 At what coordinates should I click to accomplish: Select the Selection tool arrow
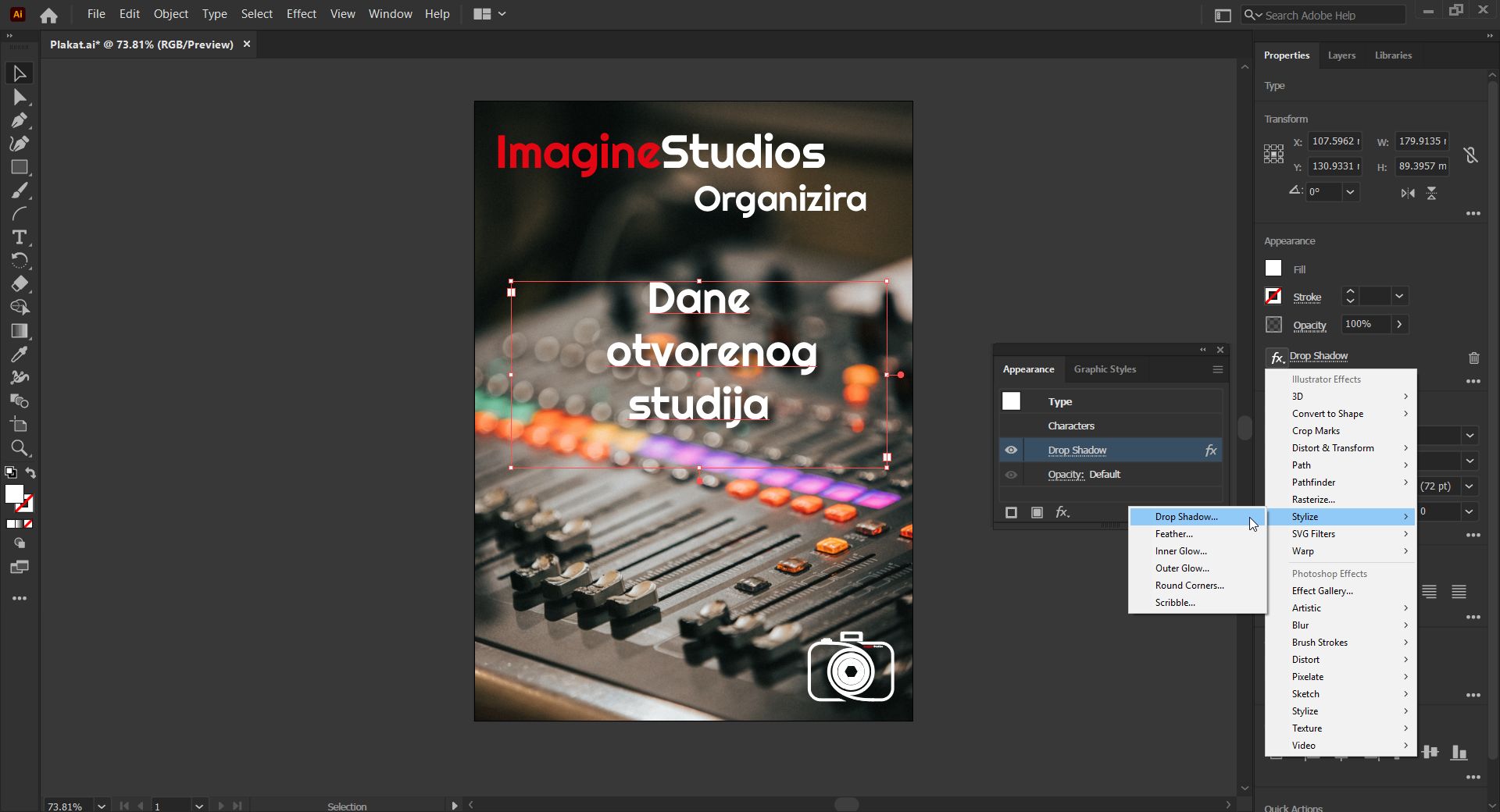point(20,73)
